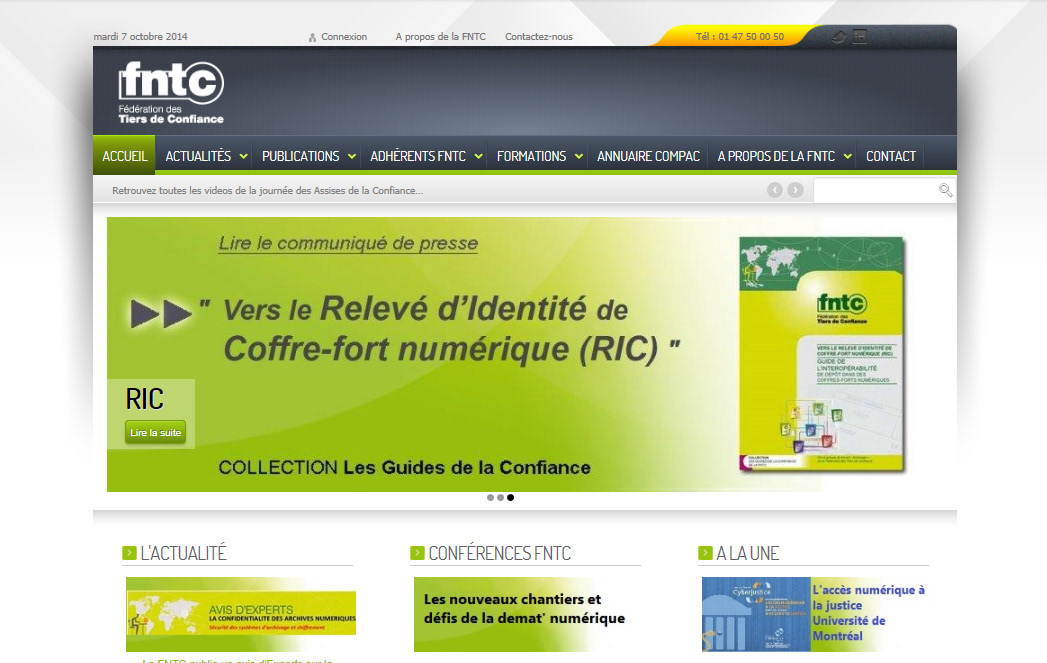Expand the ADHÉRENTS FNTC dropdown arrow
The image size is (1047, 663).
pyautogui.click(x=478, y=156)
